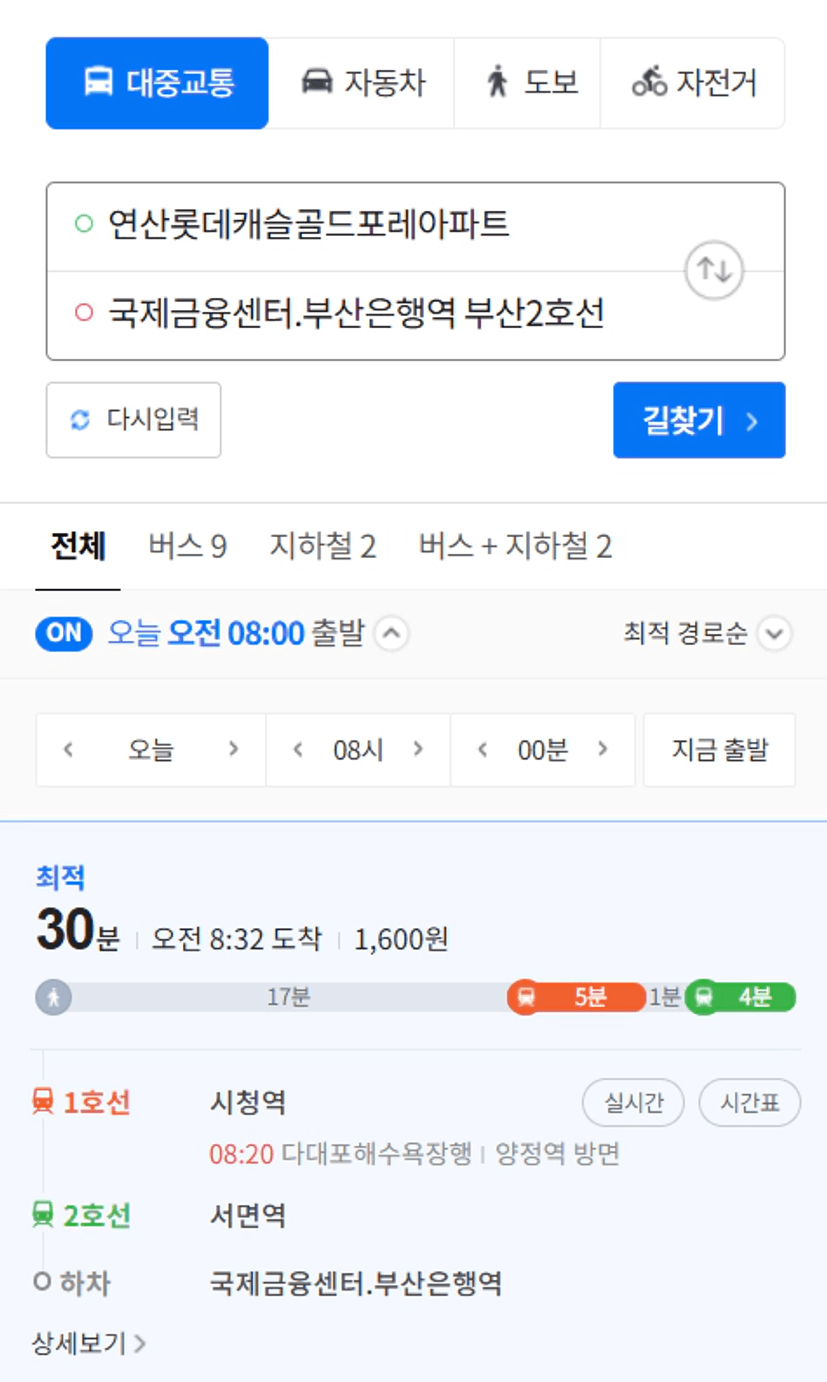Select the 자동차 car mode icon

(317, 82)
